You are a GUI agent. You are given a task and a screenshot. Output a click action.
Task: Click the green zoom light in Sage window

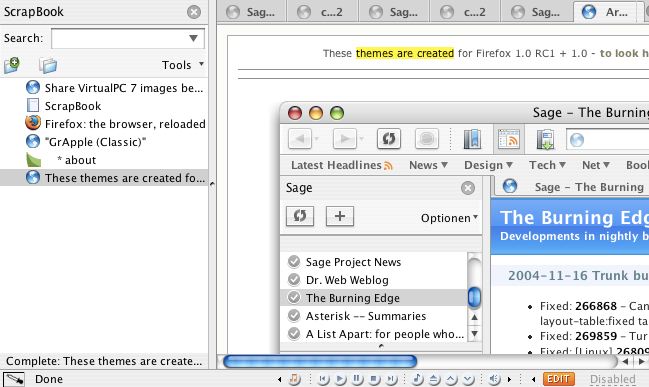tap(337, 113)
